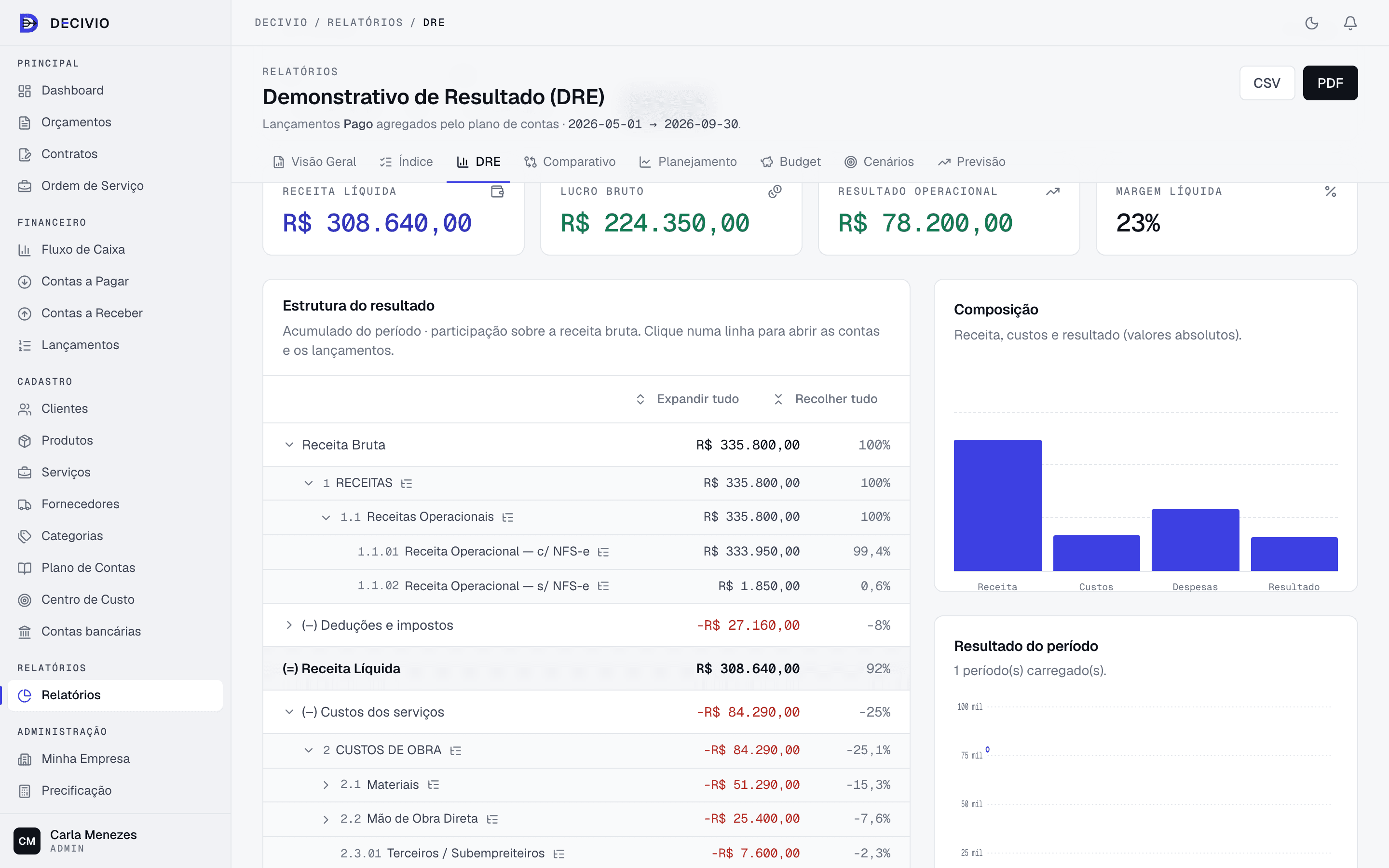Viewport: 1389px width, 868px height.
Task: Go to Lançamentos in sidebar
Action: 115,345
